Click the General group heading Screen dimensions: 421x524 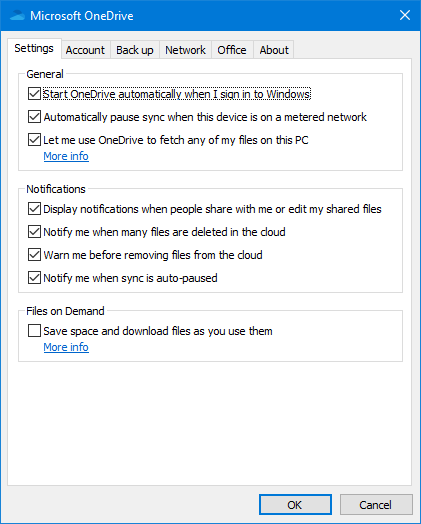(45, 74)
